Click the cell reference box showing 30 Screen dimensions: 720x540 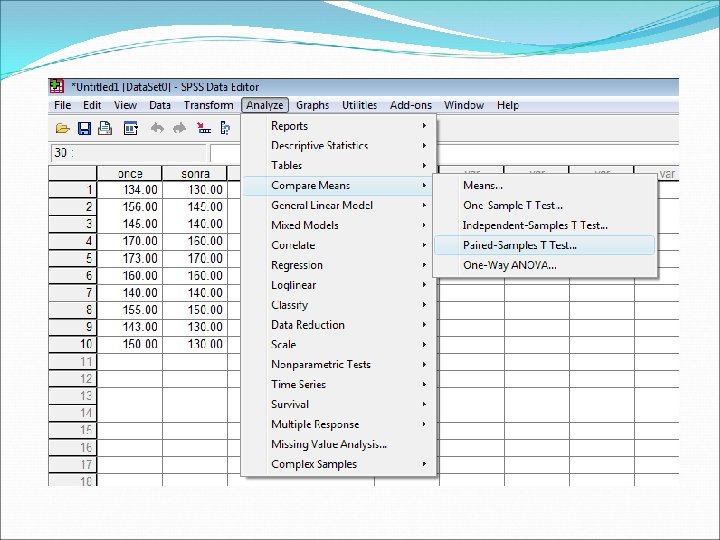pyautogui.click(x=128, y=153)
